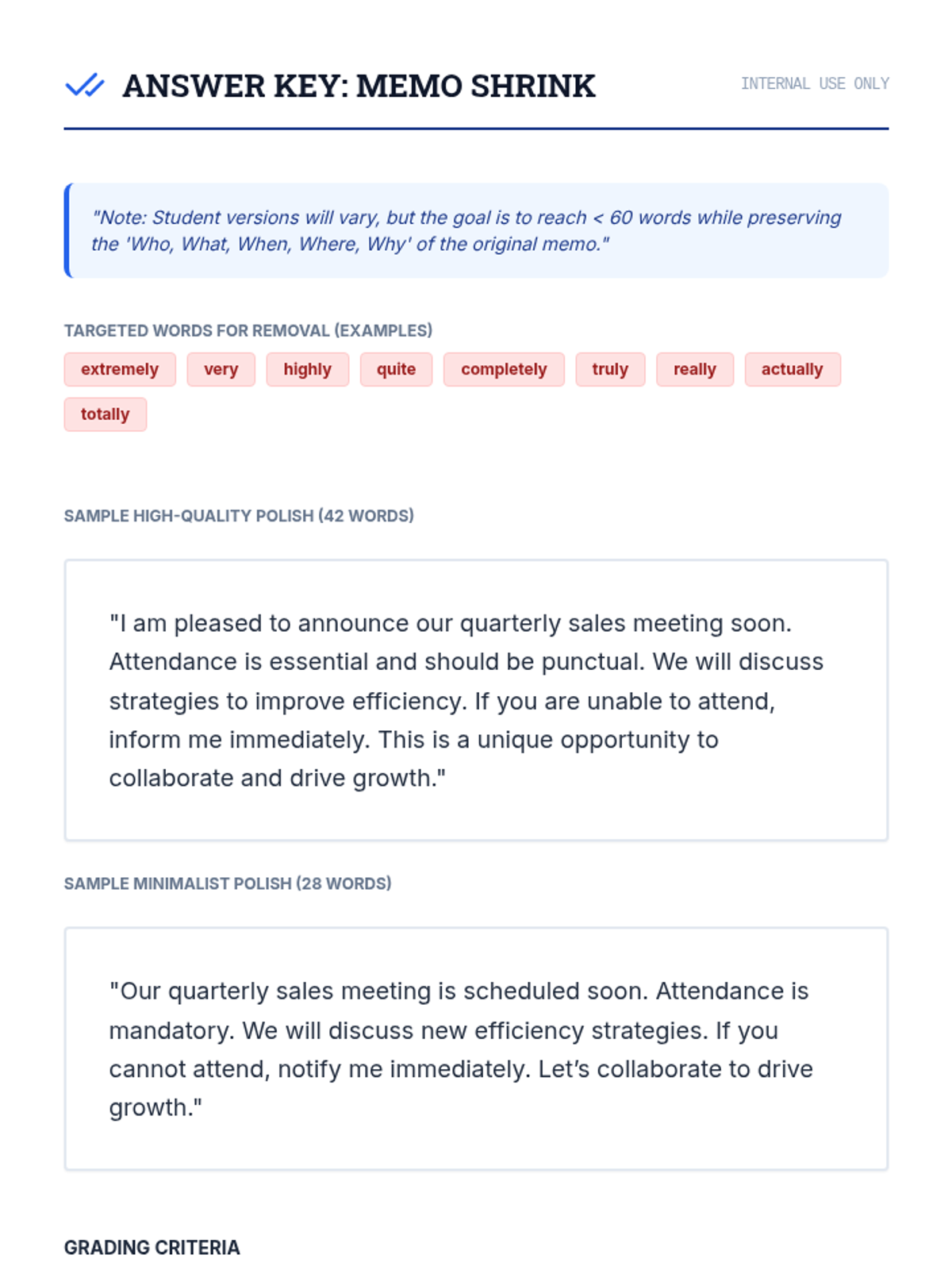952x1270 pixels.
Task: Click the 'truly' word tag
Action: click(x=610, y=369)
